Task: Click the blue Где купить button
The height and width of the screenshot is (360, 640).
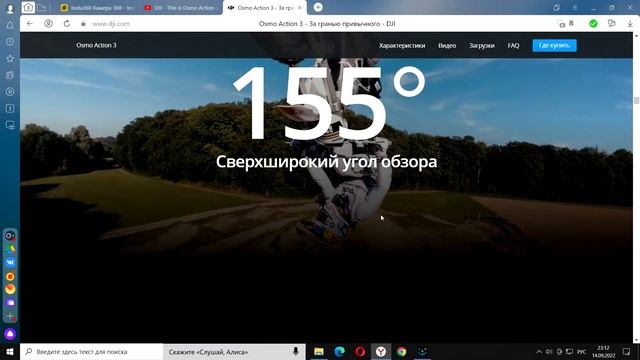Action: click(554, 45)
